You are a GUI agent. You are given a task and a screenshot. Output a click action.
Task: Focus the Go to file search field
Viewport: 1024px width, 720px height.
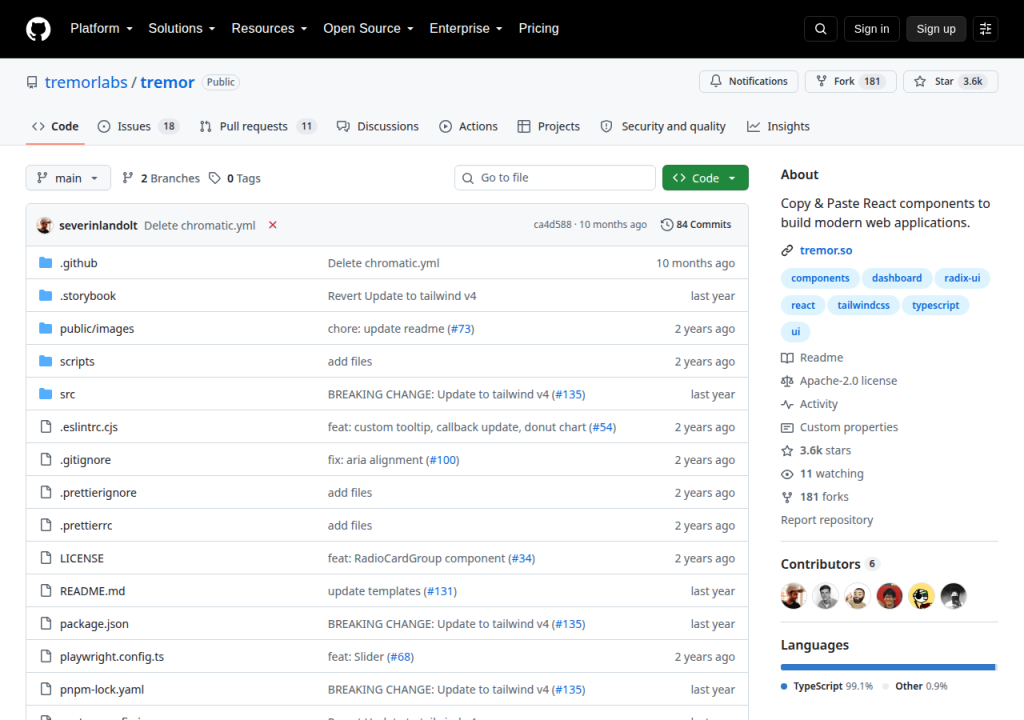(x=554, y=178)
